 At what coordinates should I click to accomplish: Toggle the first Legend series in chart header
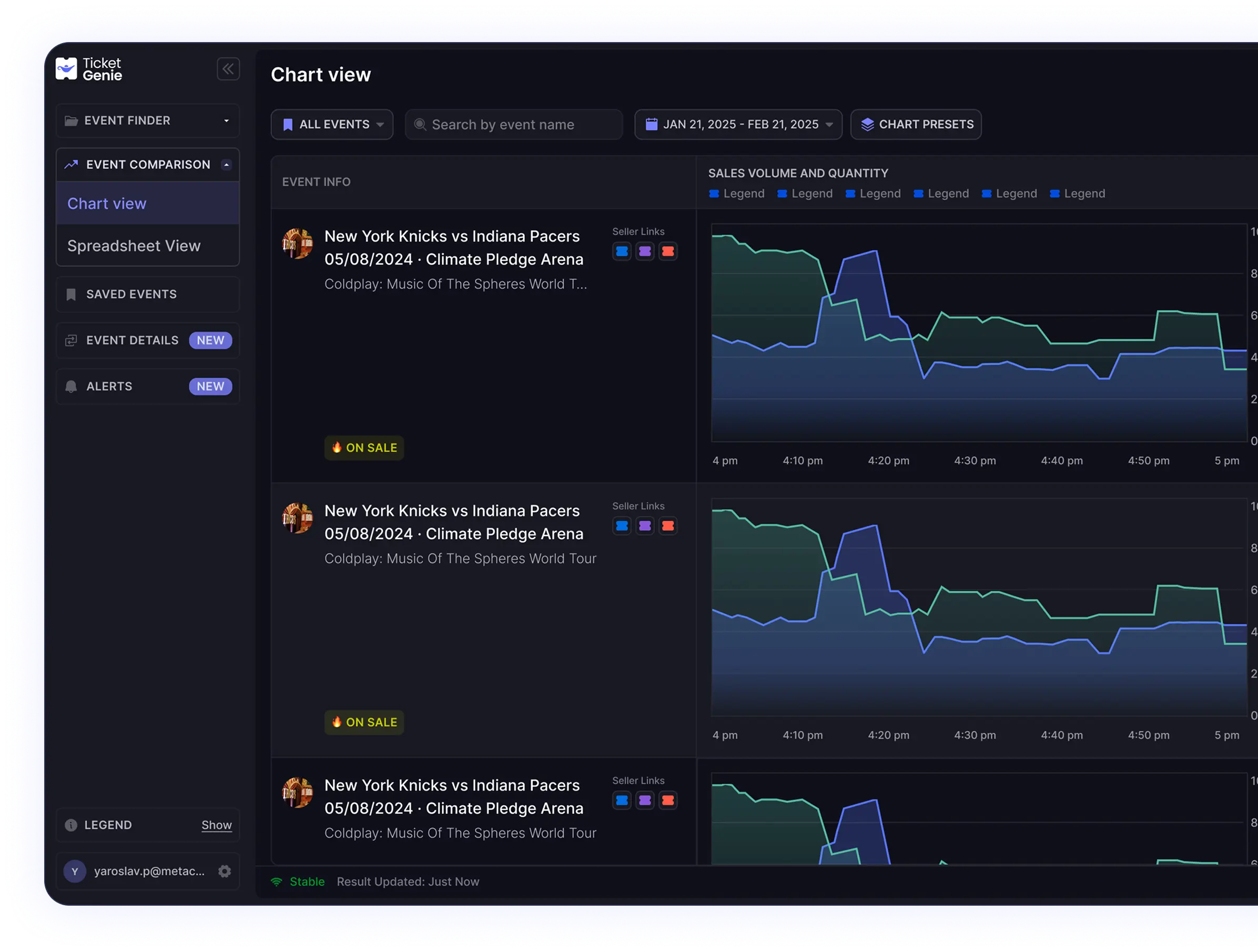pyautogui.click(x=736, y=194)
